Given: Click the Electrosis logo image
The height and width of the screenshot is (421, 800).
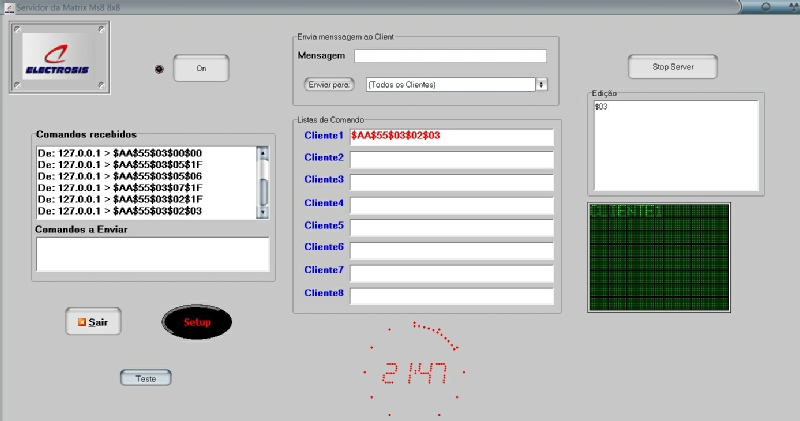Looking at the screenshot, I should [x=59, y=59].
